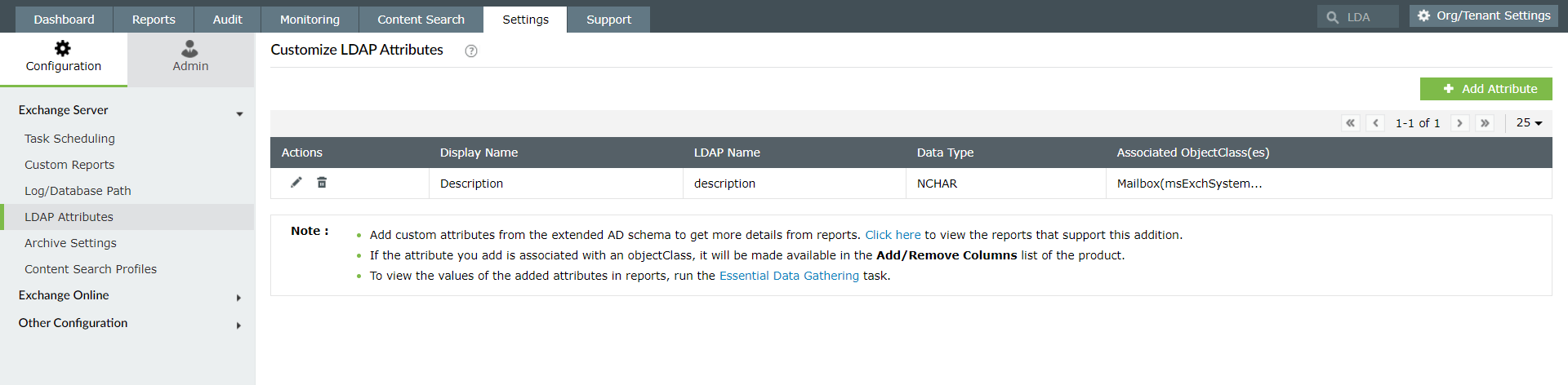The height and width of the screenshot is (385, 1568).
Task: Jump to the last results page
Action: [1485, 123]
